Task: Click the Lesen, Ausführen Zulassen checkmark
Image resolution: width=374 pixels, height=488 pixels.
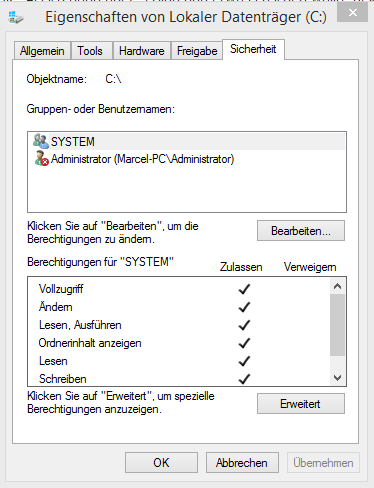Action: point(244,325)
